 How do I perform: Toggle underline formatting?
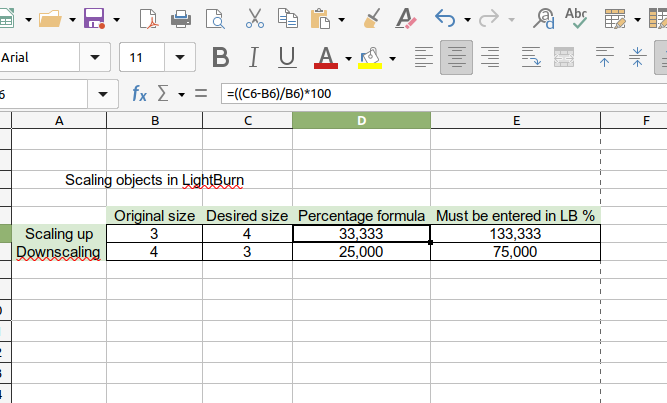tap(286, 57)
